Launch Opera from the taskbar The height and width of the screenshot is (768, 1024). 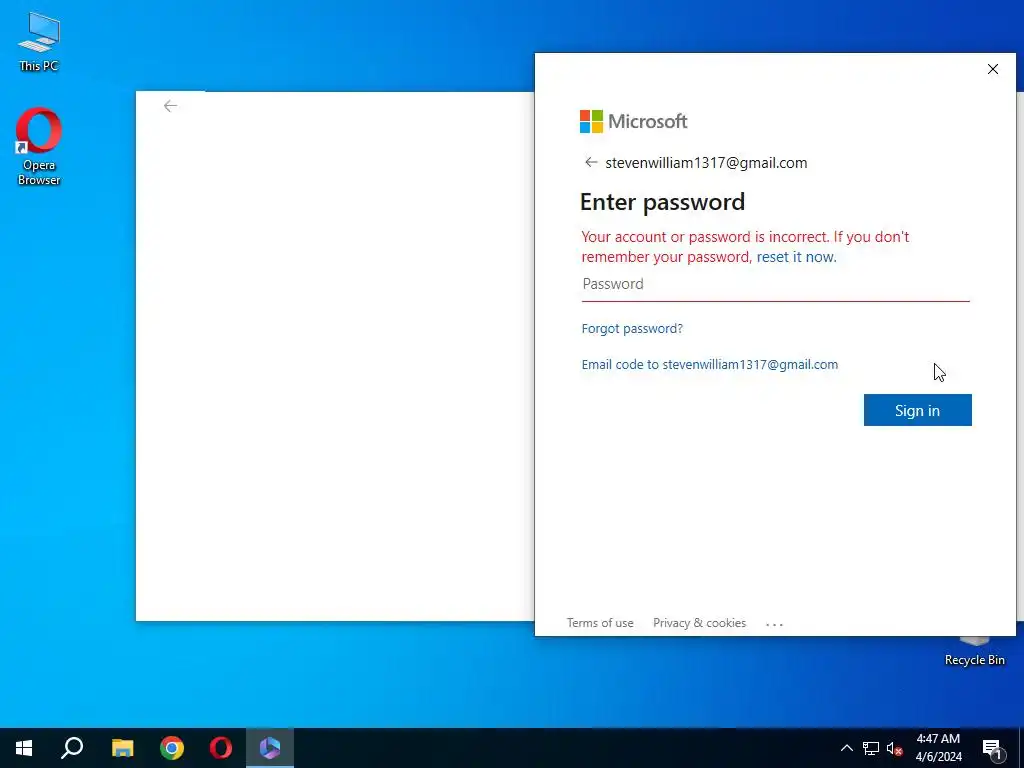(x=221, y=748)
